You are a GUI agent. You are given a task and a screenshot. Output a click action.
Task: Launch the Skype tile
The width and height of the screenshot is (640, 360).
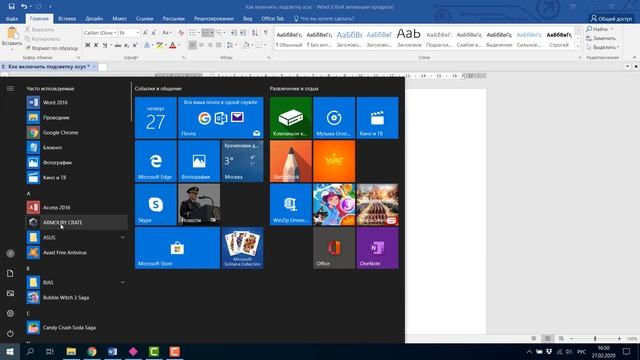click(156, 204)
